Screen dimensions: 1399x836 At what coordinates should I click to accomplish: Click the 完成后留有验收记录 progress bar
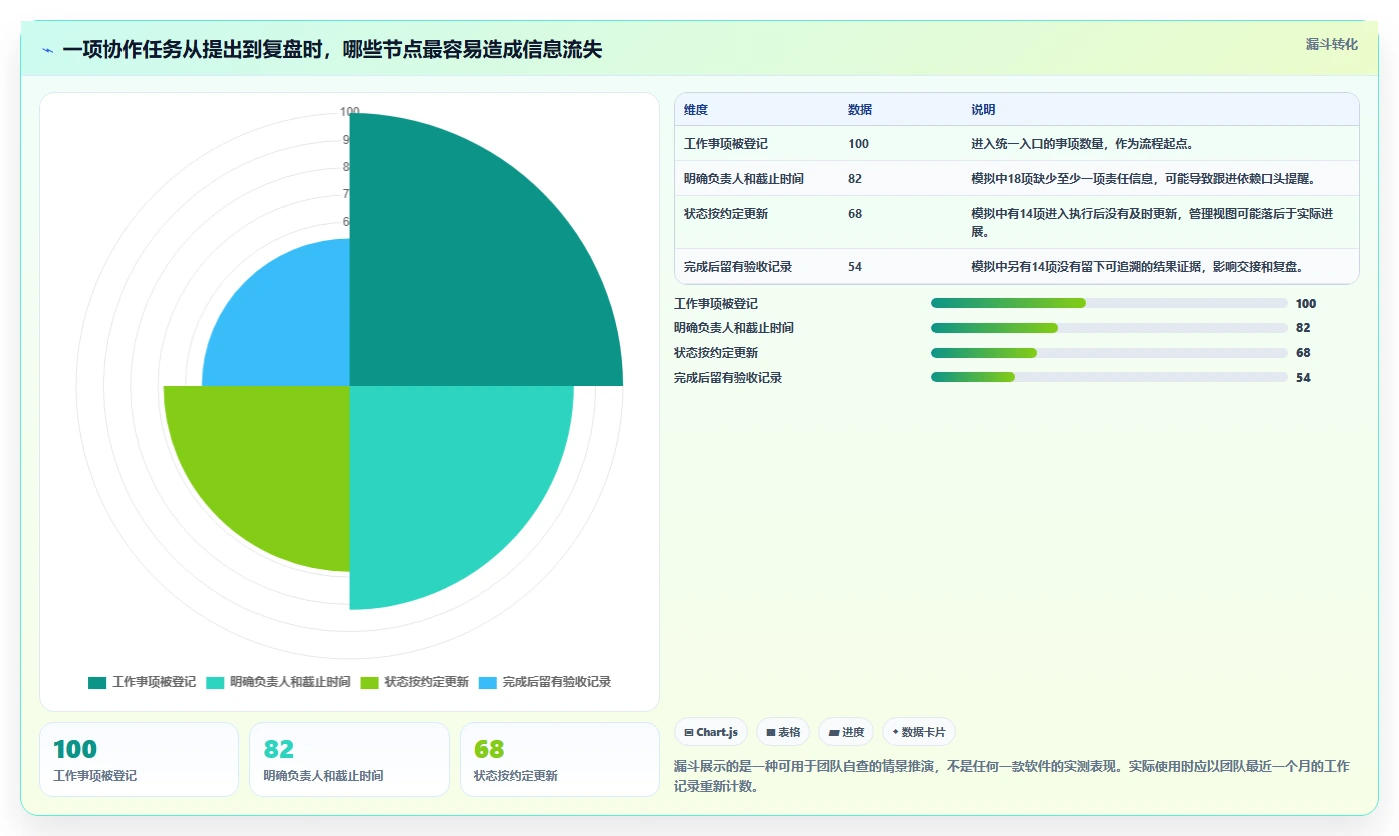[x=1109, y=377]
